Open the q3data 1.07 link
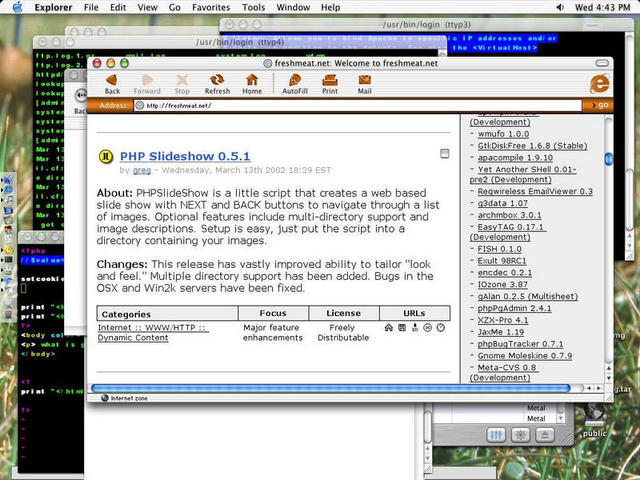 click(502, 203)
